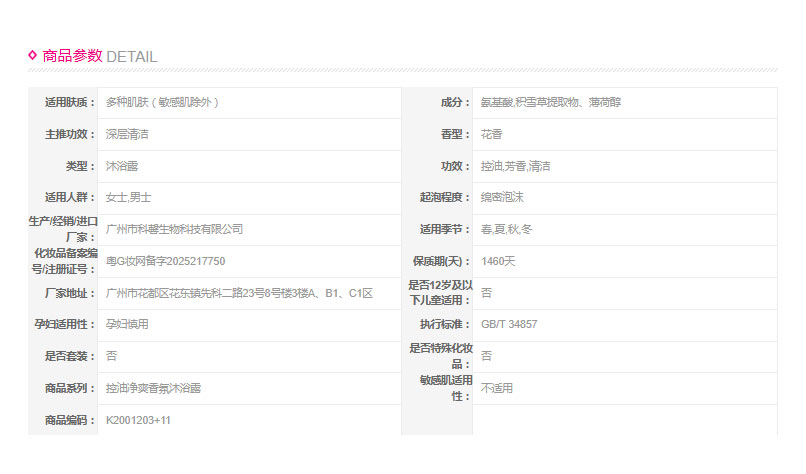Click the 春,夏,秋,冬 applicable seasons value
The width and height of the screenshot is (806, 474).
point(507,229)
